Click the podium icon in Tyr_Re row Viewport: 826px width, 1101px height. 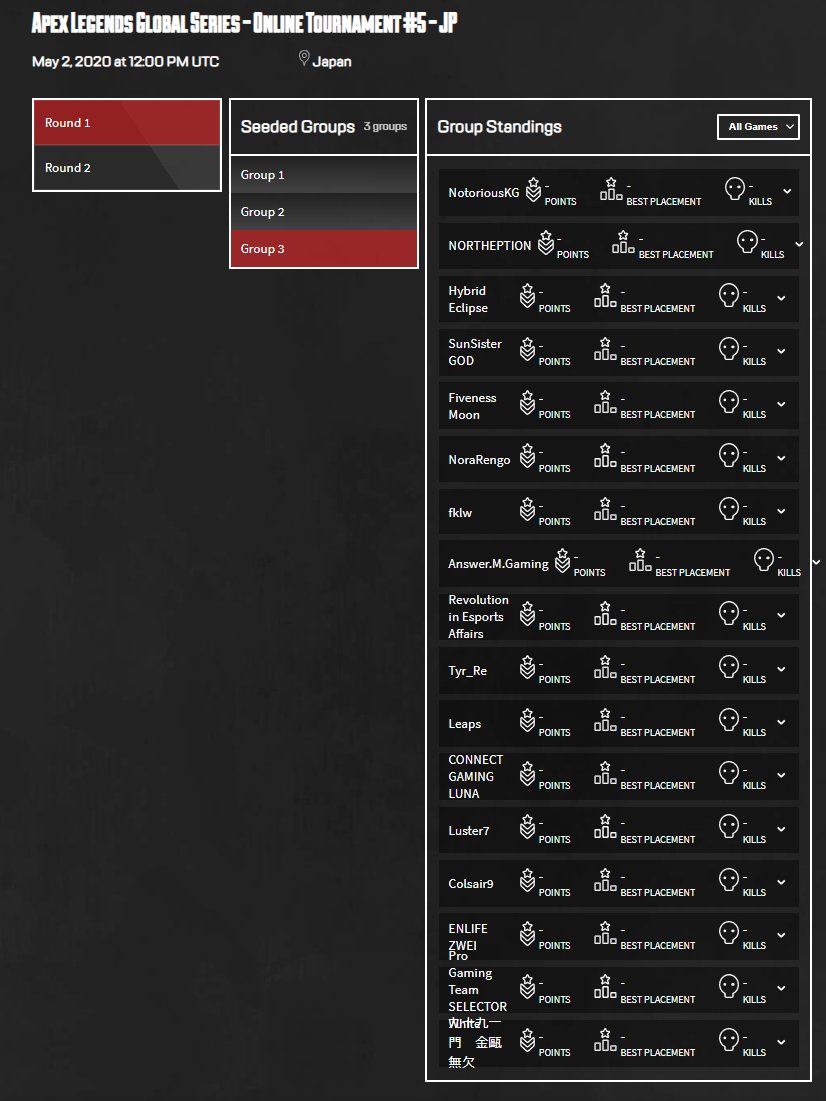coord(605,668)
